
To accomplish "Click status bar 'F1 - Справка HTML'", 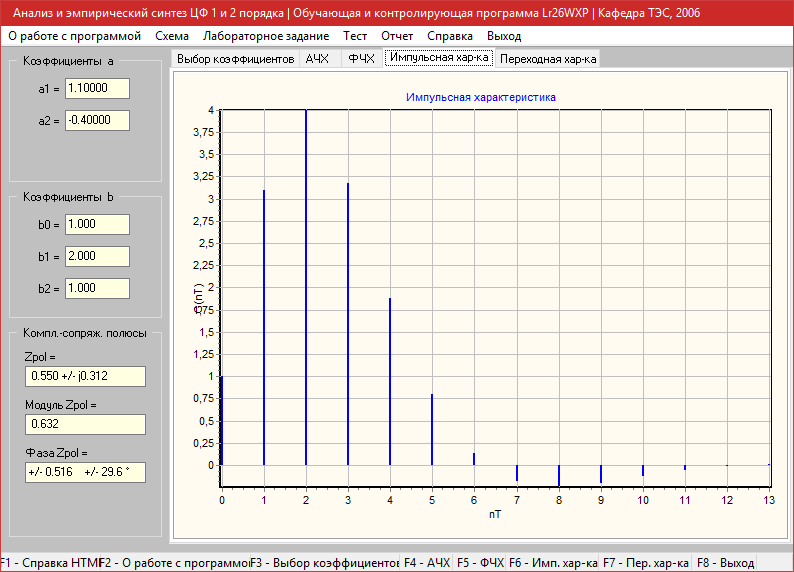I will [x=50, y=563].
